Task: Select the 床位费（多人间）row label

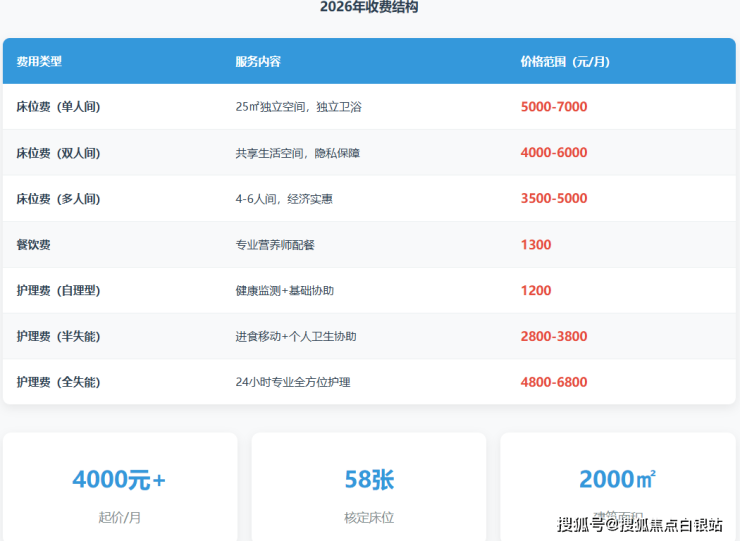Action: (x=58, y=199)
